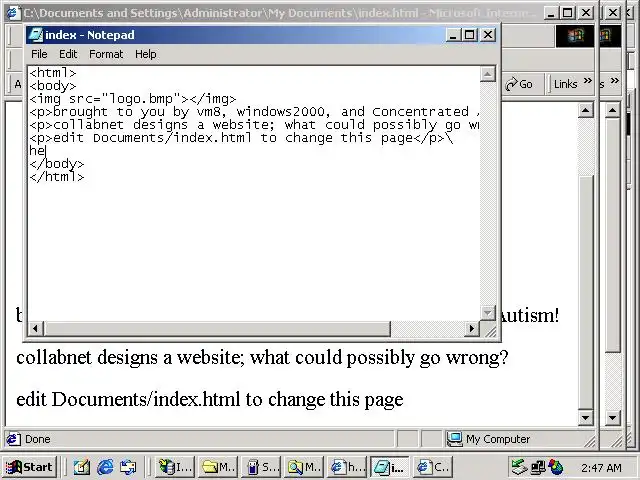Image resolution: width=640 pixels, height=480 pixels.
Task: Click the Internet Explorer inner vertical scrollbar thumb
Action: tap(586, 292)
